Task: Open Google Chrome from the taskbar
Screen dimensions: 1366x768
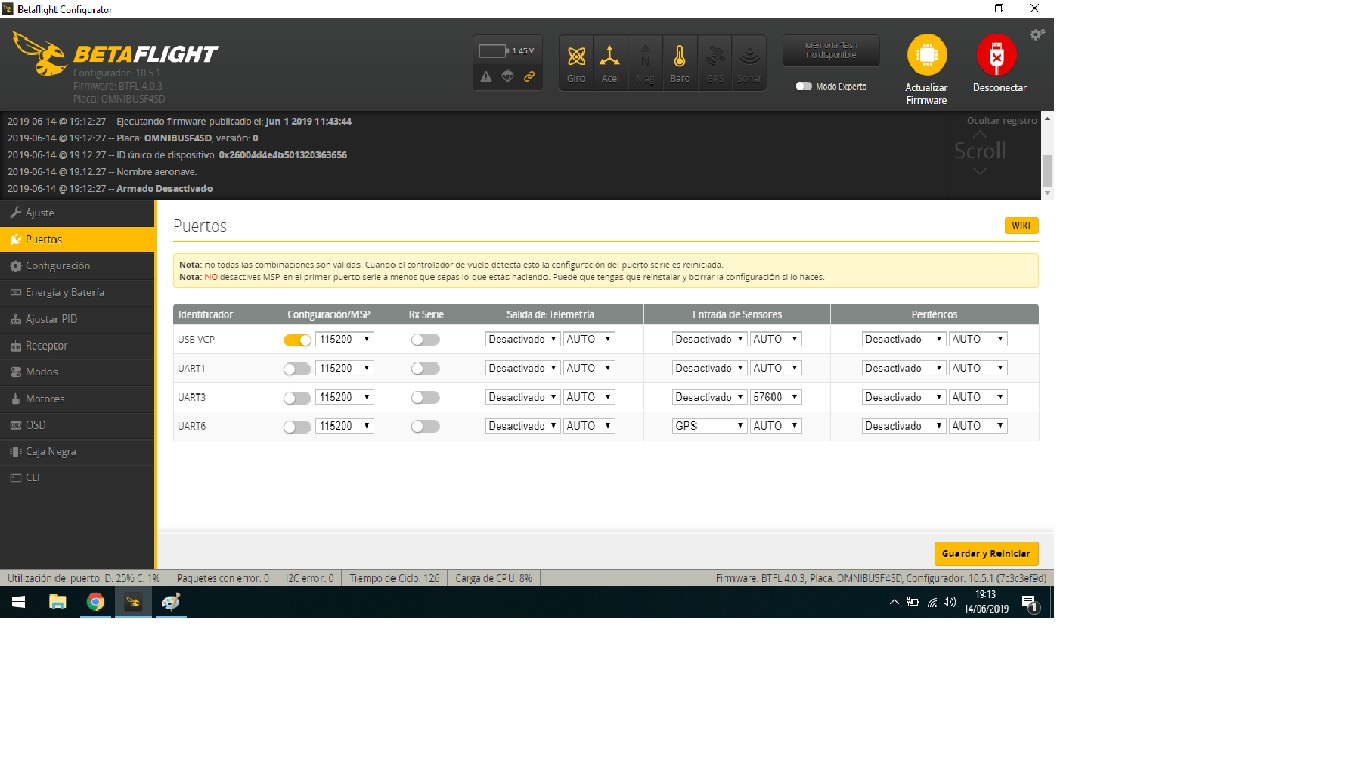Action: click(95, 602)
